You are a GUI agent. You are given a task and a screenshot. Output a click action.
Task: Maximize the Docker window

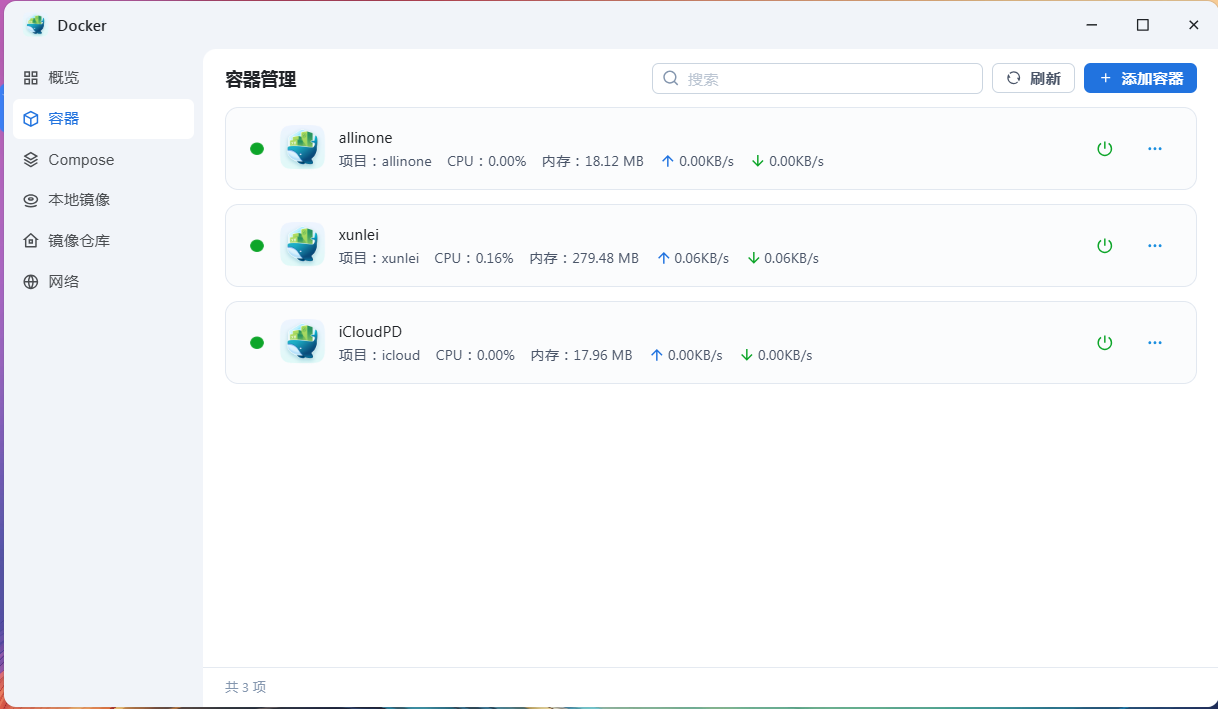click(x=1142, y=25)
